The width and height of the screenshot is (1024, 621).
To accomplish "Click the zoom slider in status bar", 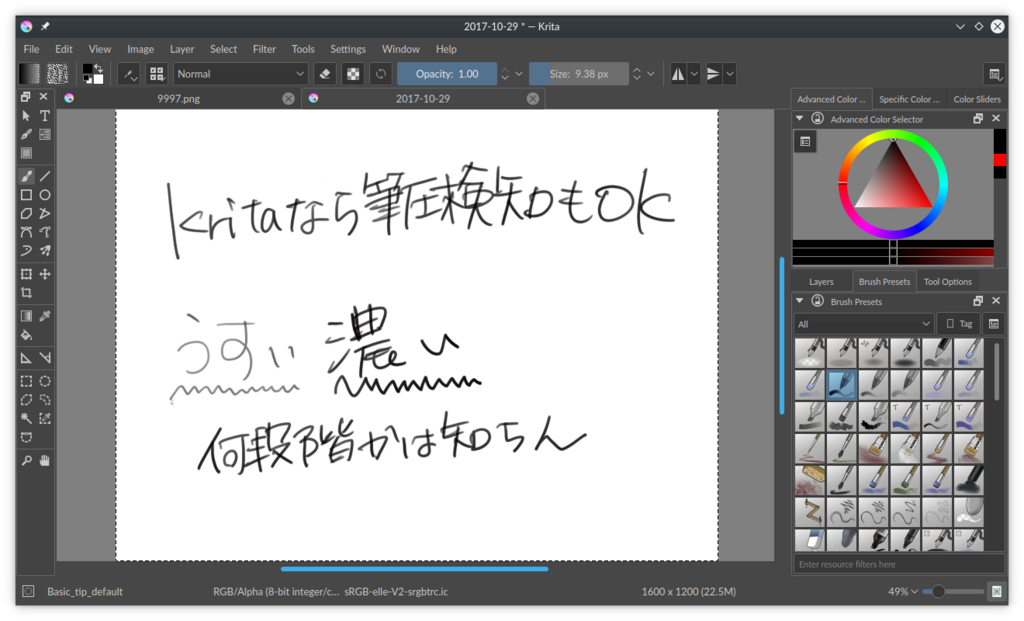I will (x=955, y=591).
